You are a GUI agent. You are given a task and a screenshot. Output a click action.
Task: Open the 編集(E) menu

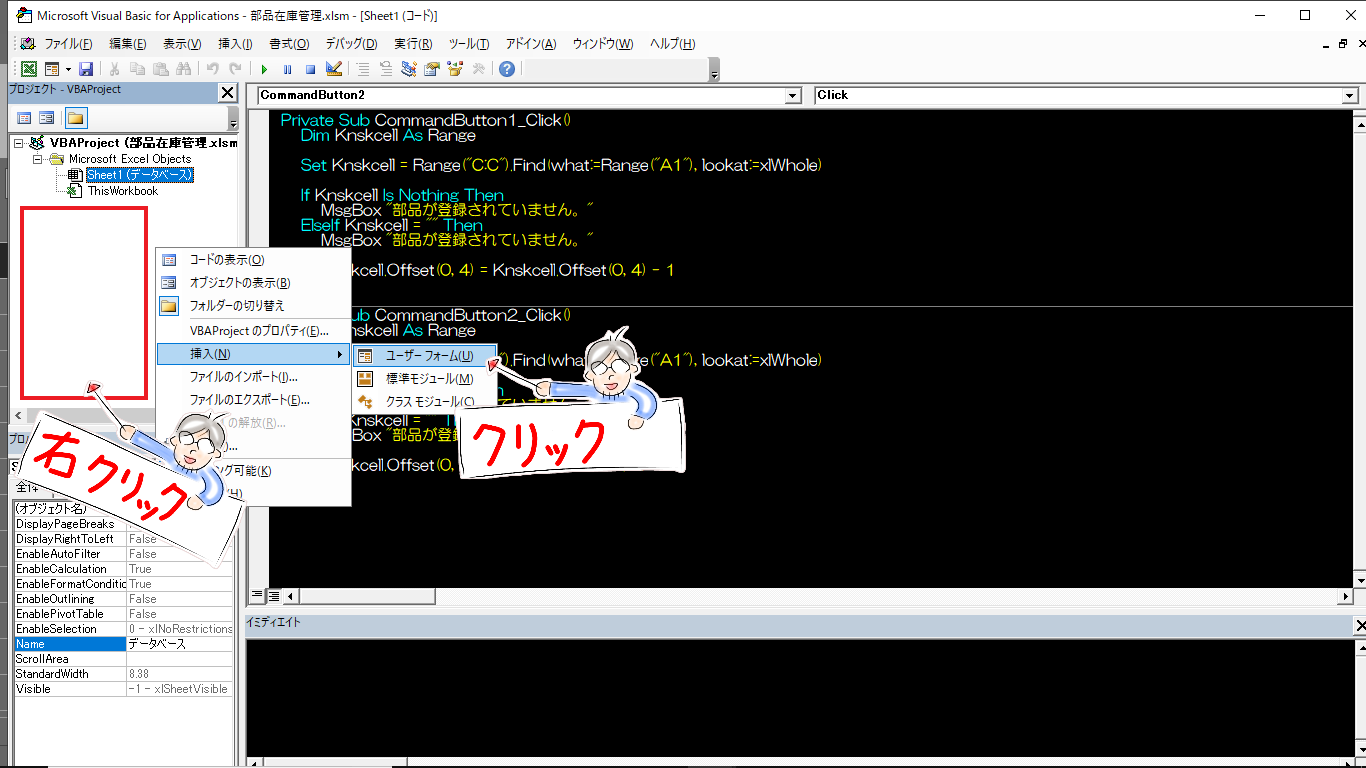(127, 44)
